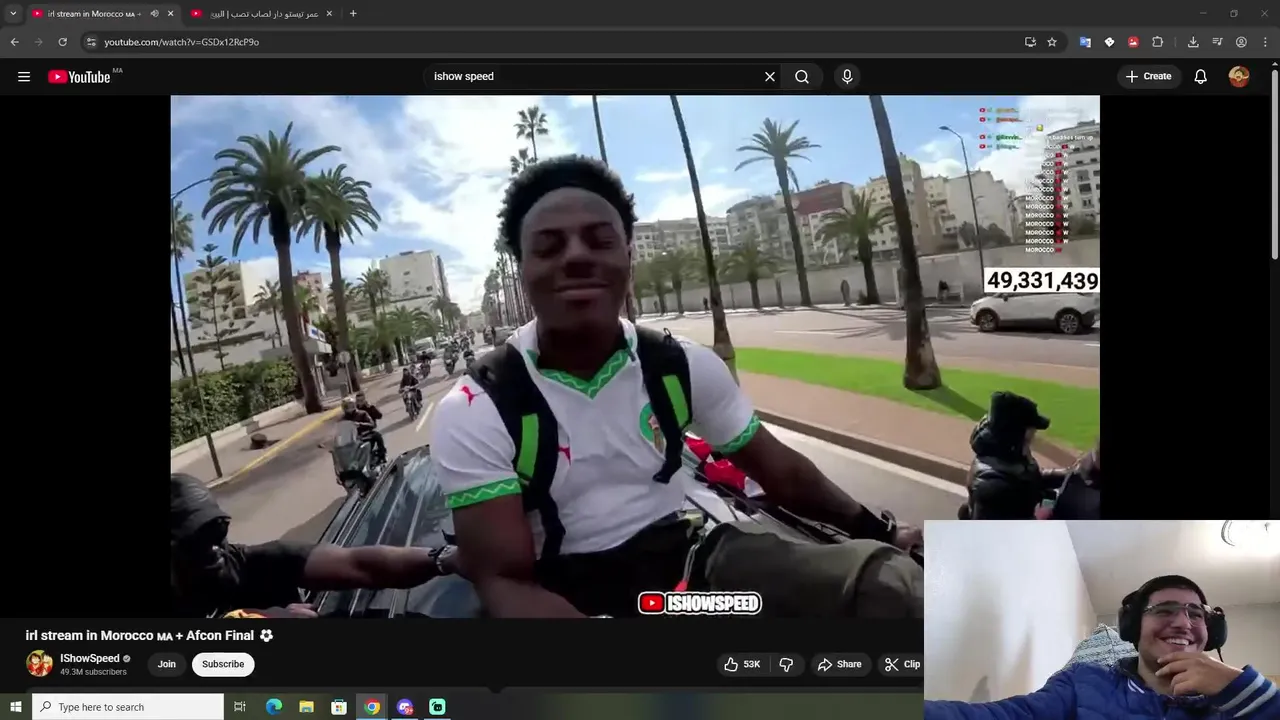Share the video
The image size is (1280, 720).
(840, 664)
